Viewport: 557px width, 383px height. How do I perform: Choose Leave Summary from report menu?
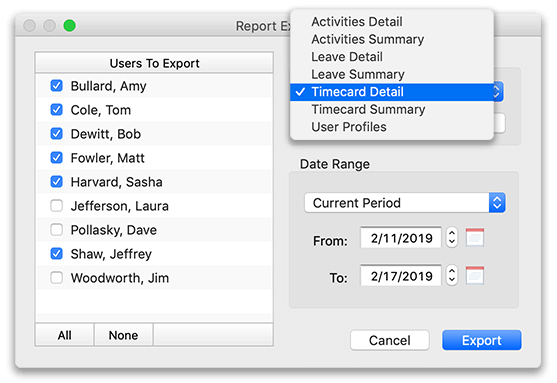[392, 74]
